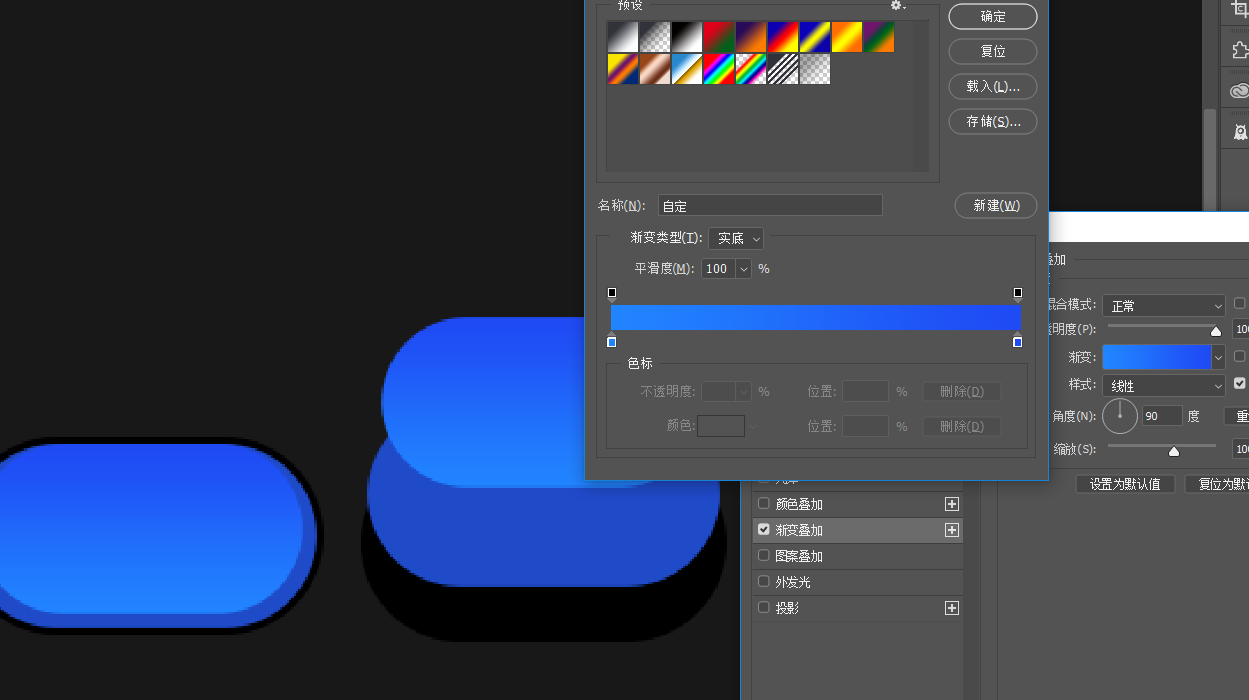The width and height of the screenshot is (1249, 700).
Task: Select the violet-to-orange gradient preset
Action: pyautogui.click(x=751, y=37)
